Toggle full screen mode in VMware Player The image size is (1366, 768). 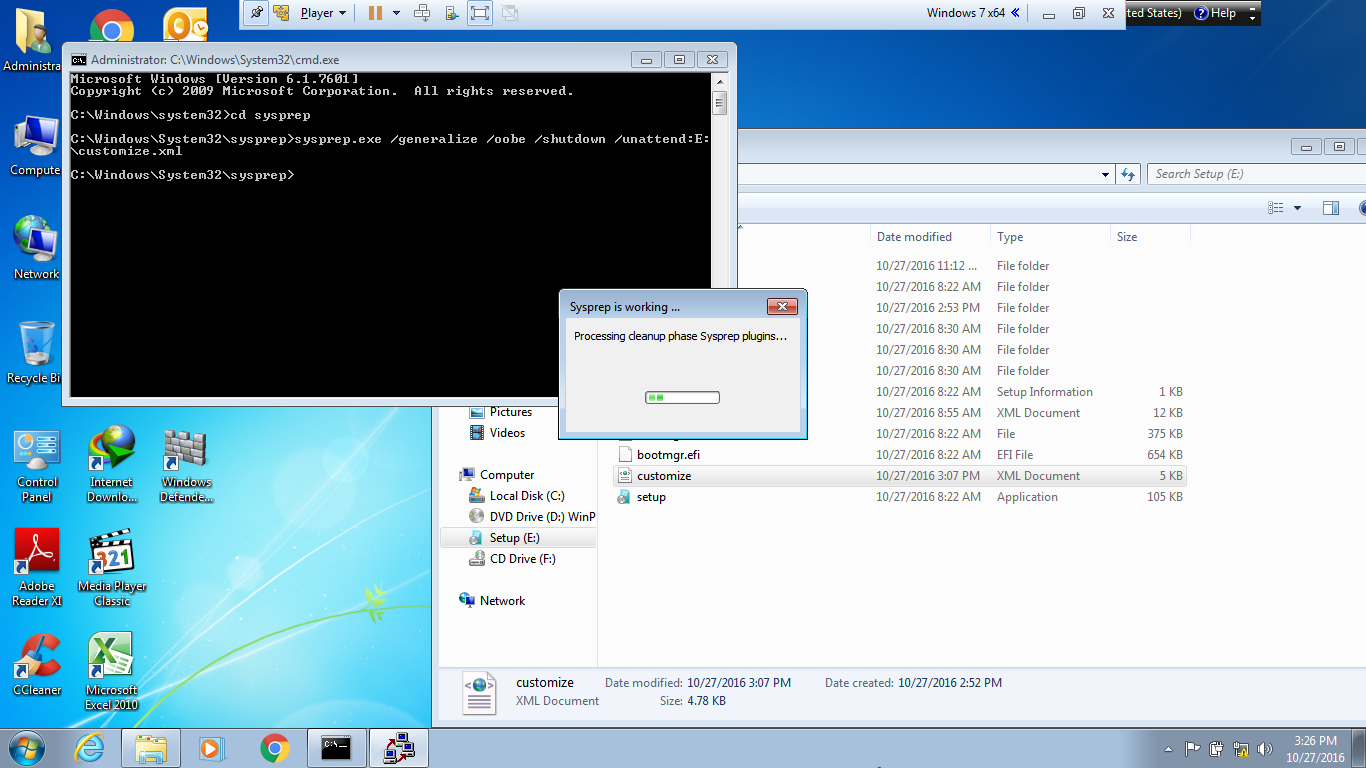point(479,13)
